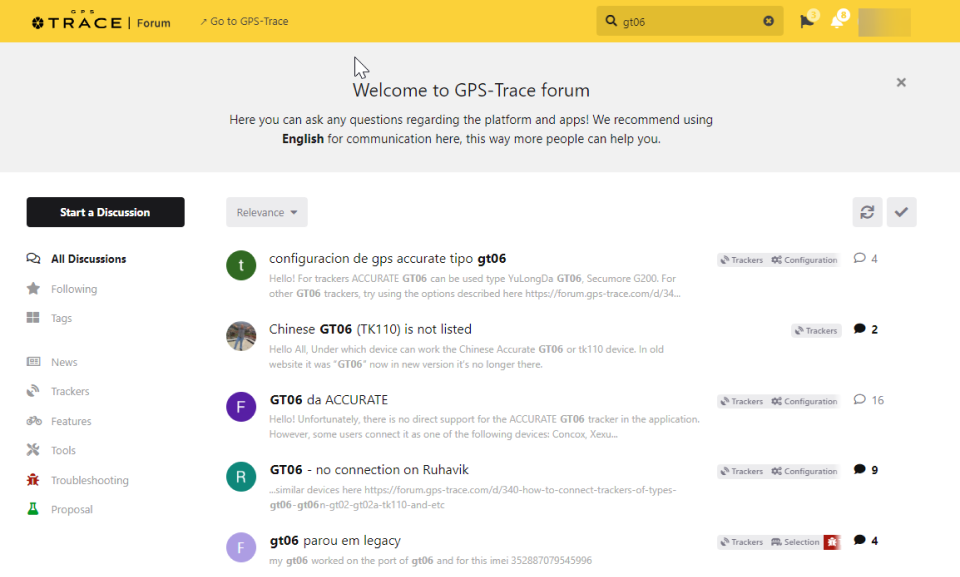Click the 9 replies count on the Ruhavik post
This screenshot has height=577, width=960.
coord(866,470)
